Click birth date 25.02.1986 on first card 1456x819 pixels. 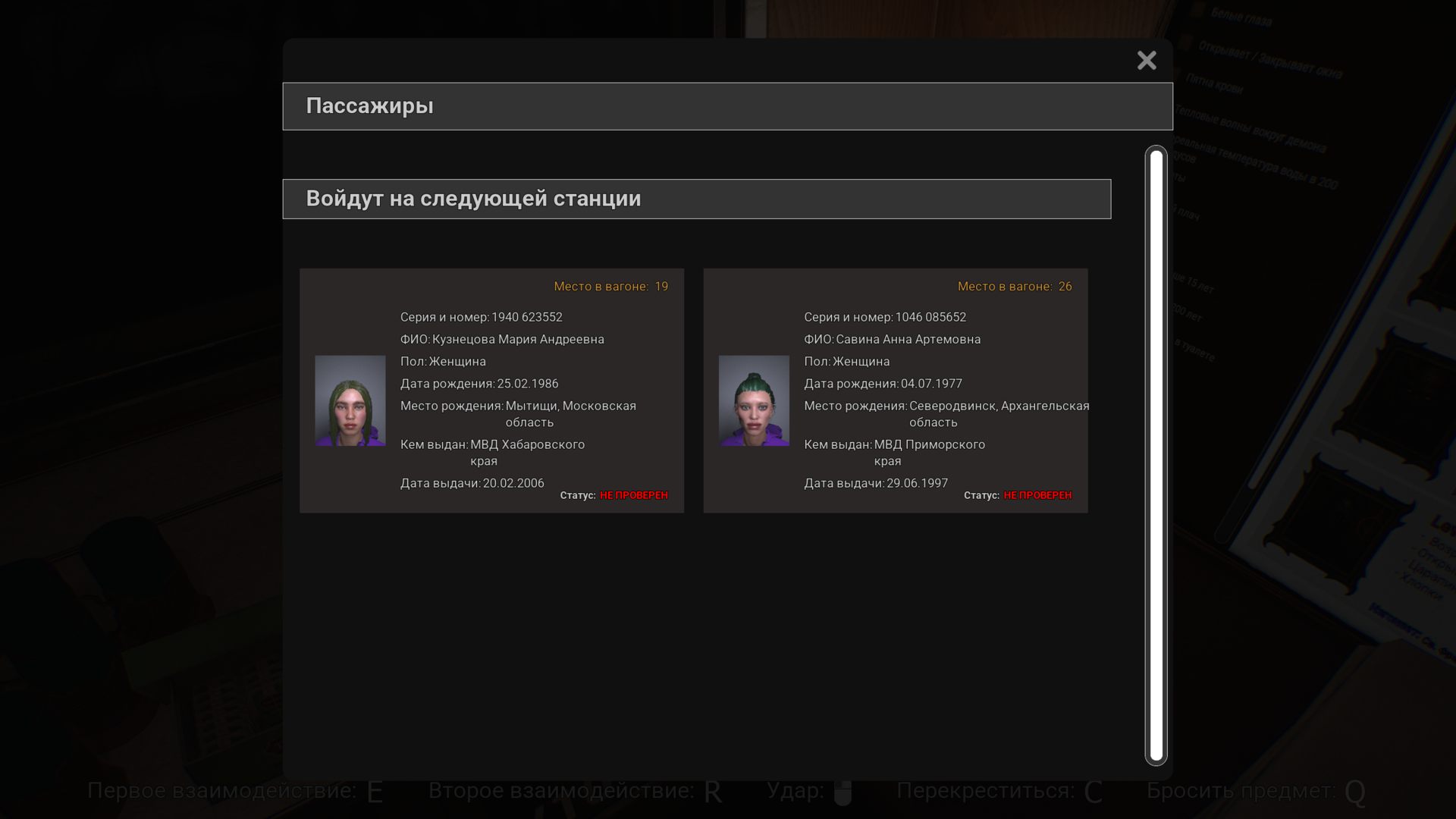[x=527, y=384]
